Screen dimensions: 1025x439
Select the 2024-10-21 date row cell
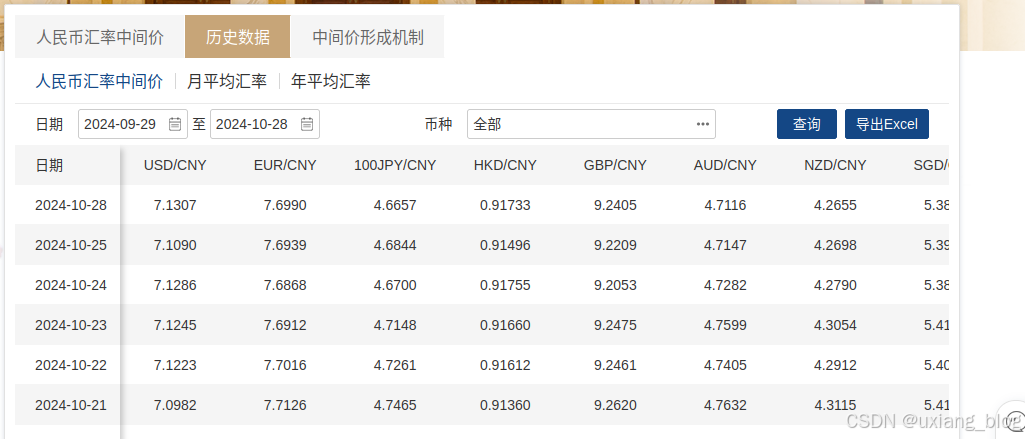(x=71, y=405)
